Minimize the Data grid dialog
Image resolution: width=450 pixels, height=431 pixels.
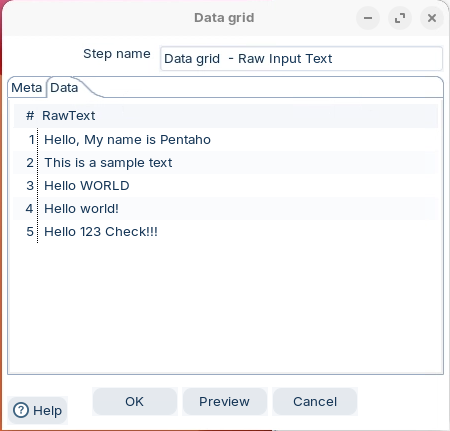368,18
